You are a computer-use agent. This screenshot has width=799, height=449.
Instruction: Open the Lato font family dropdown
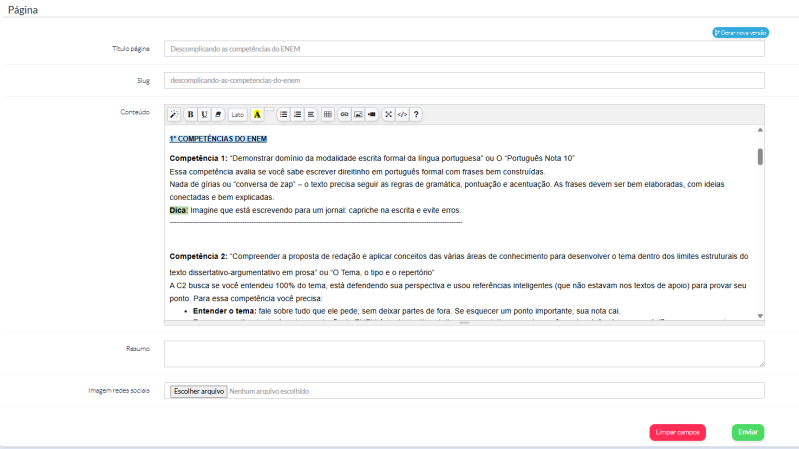point(237,115)
